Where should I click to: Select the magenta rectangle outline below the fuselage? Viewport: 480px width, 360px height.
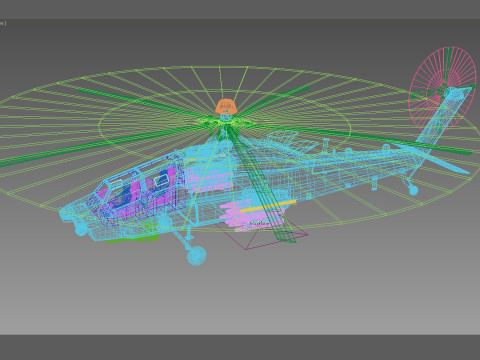pos(261,234)
